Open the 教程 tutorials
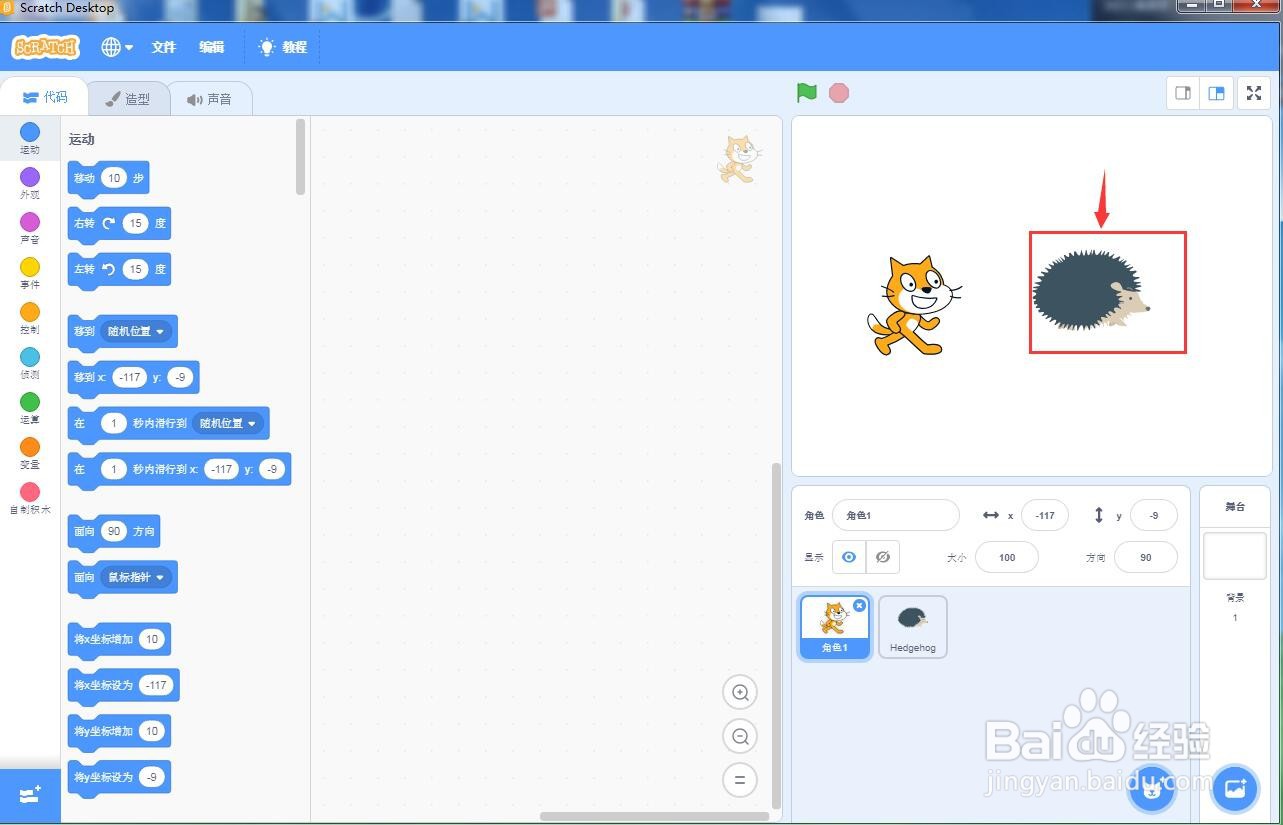The image size is (1283, 825). tap(283, 47)
